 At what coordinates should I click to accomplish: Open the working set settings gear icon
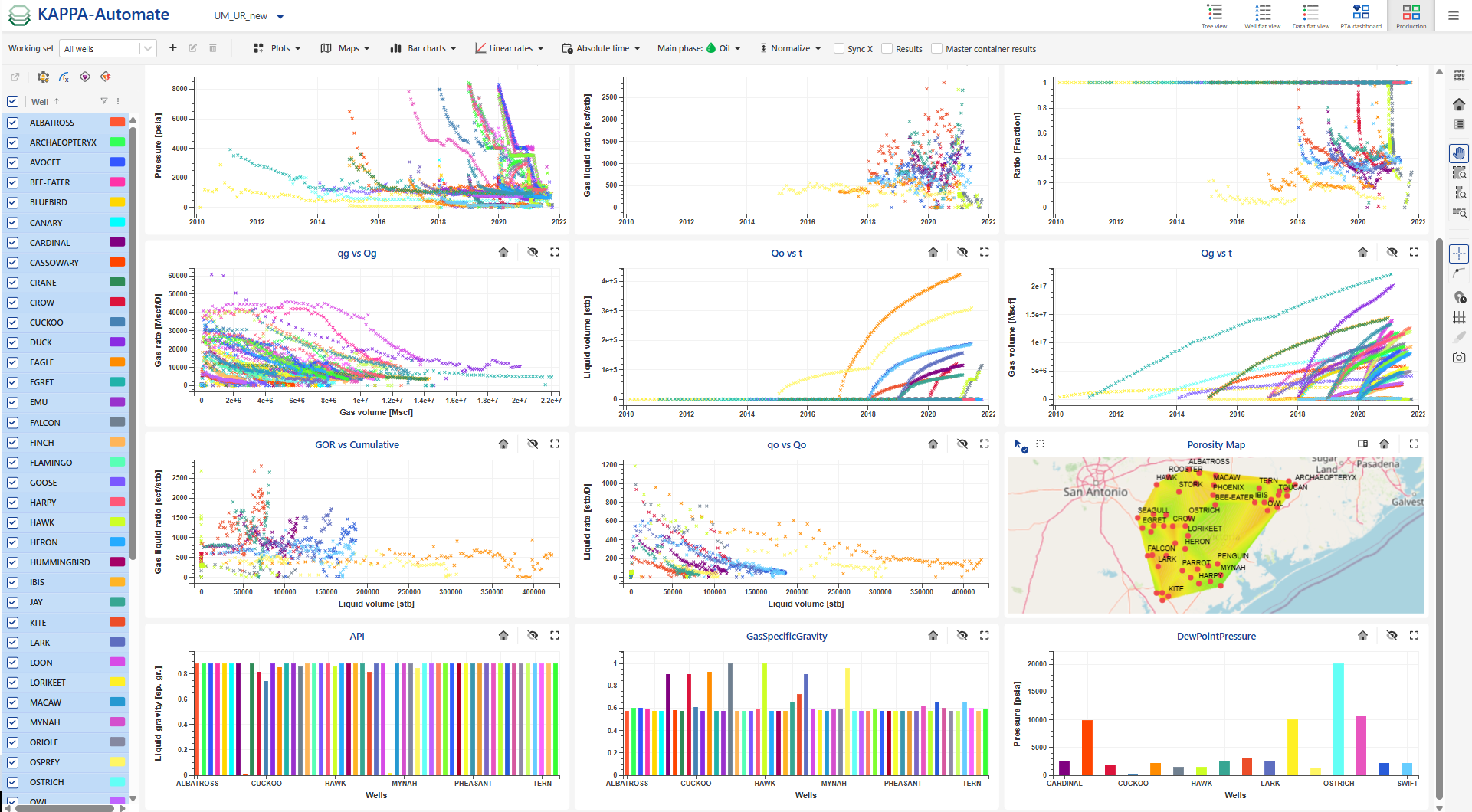coord(43,77)
